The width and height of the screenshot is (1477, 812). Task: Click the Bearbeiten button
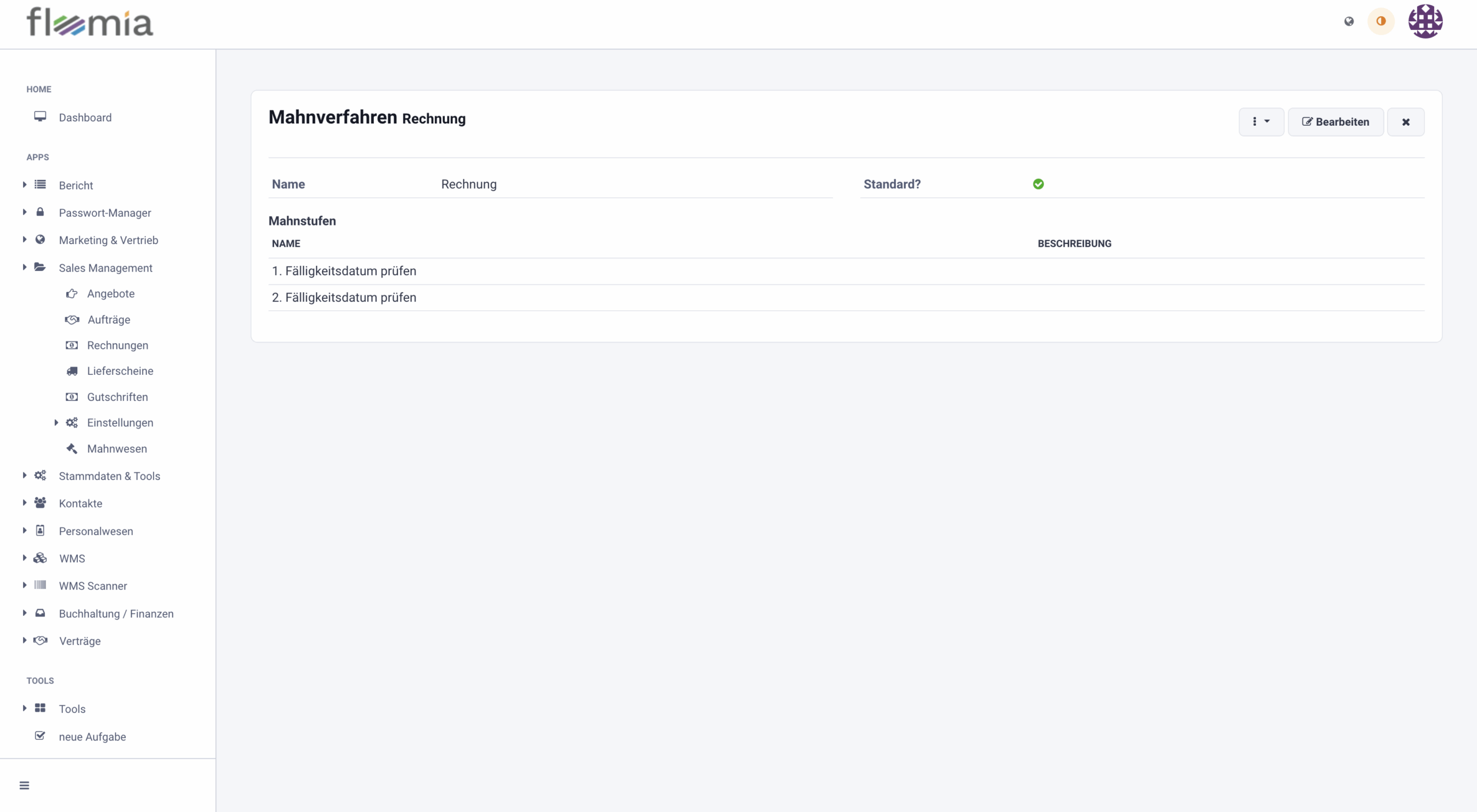click(1335, 122)
